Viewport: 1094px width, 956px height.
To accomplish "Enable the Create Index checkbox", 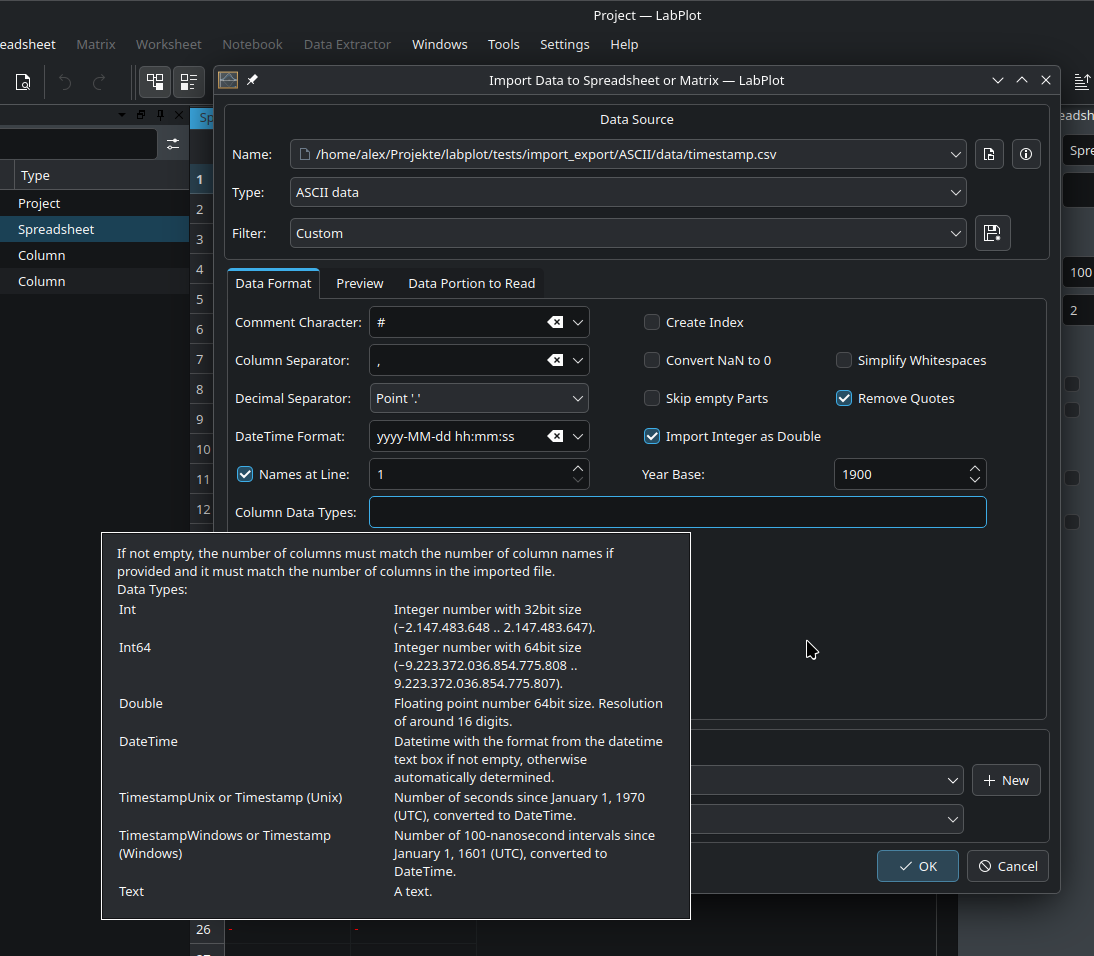I will (x=652, y=322).
